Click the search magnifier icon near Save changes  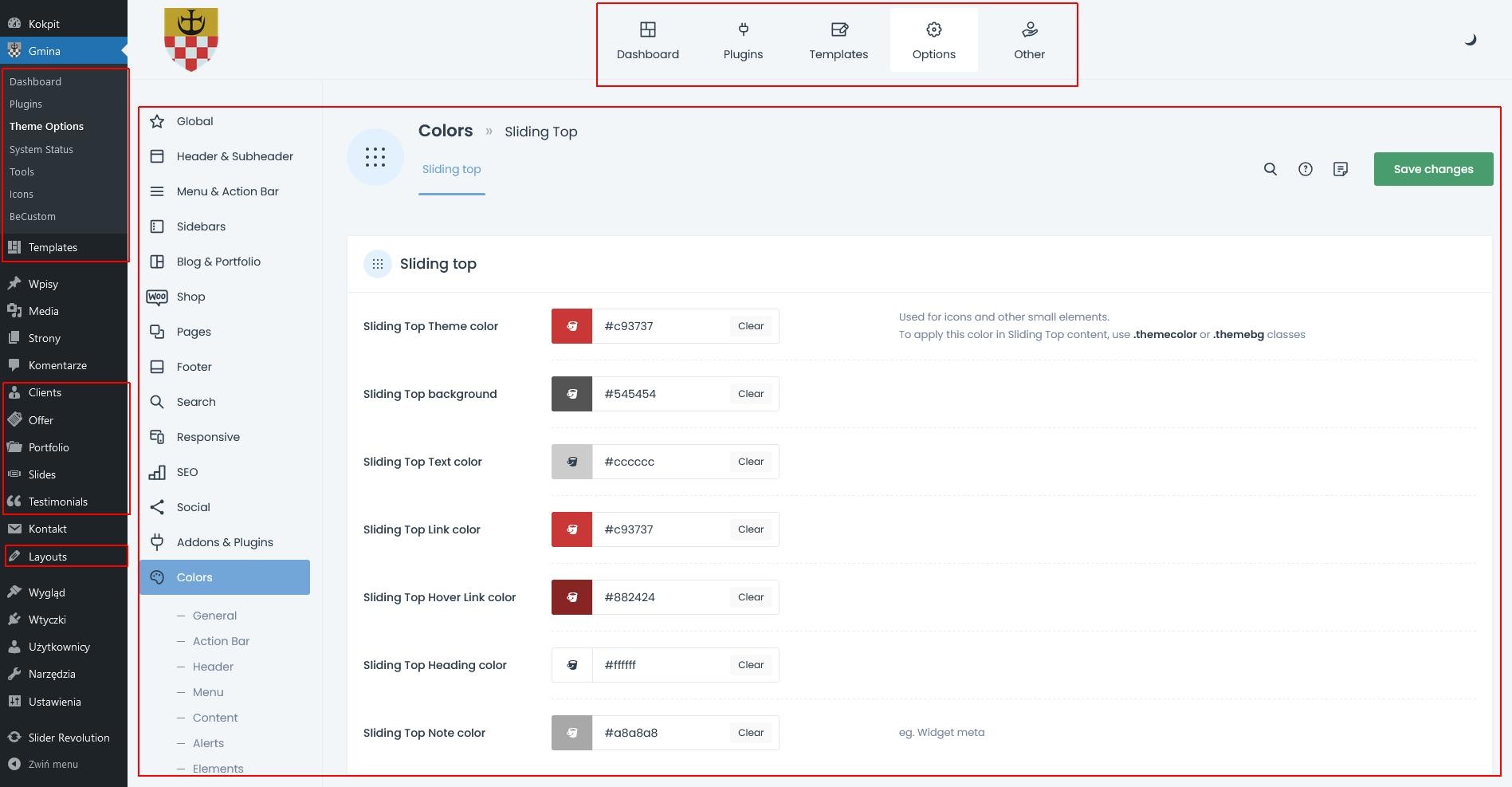(1270, 169)
